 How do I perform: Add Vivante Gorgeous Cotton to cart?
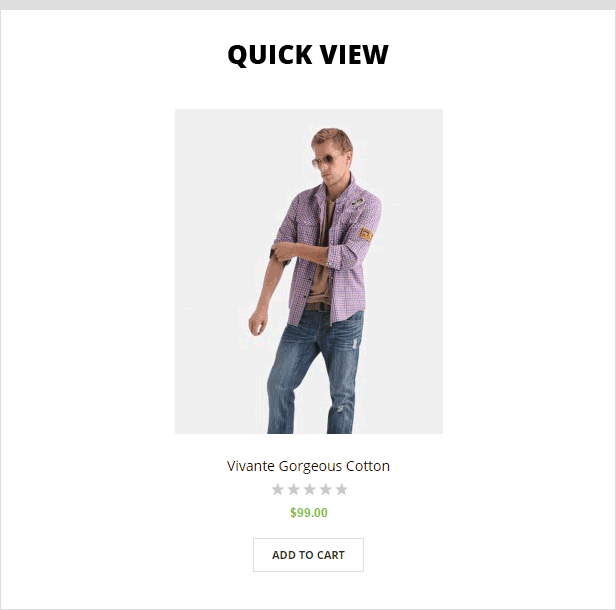pyautogui.click(x=308, y=555)
